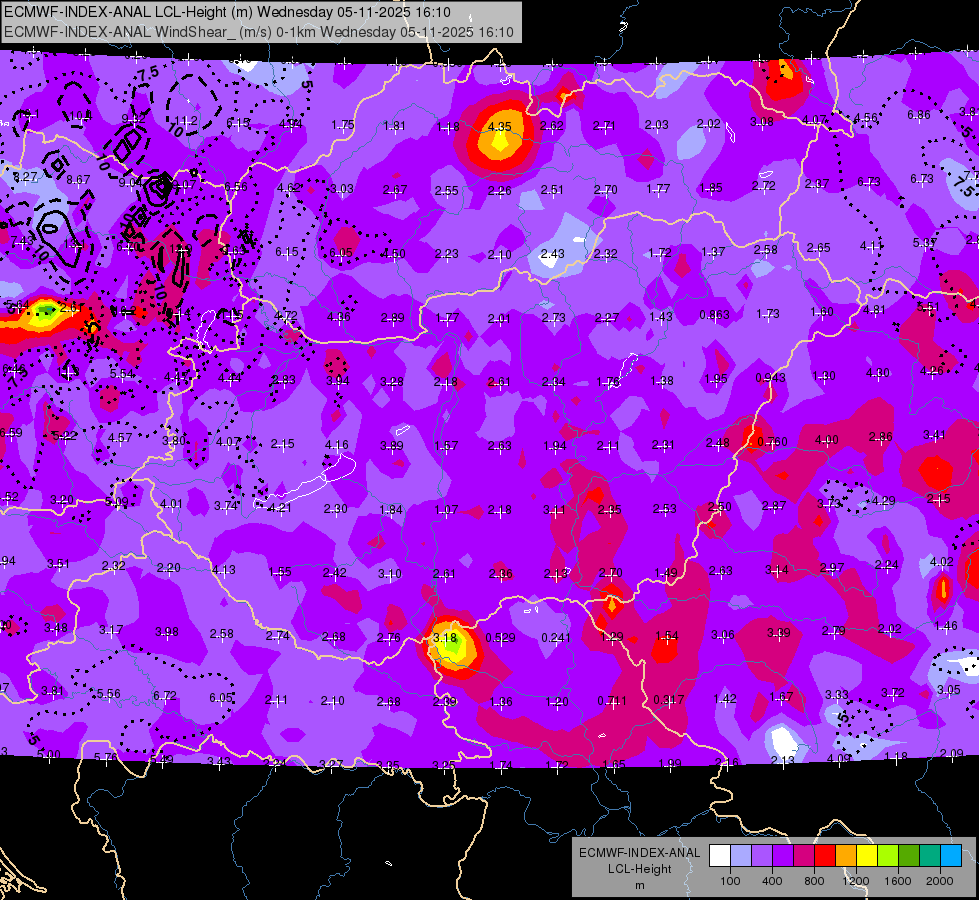Click the shear value '3.08'
Viewport: 979px width, 900px height.
tap(762, 122)
